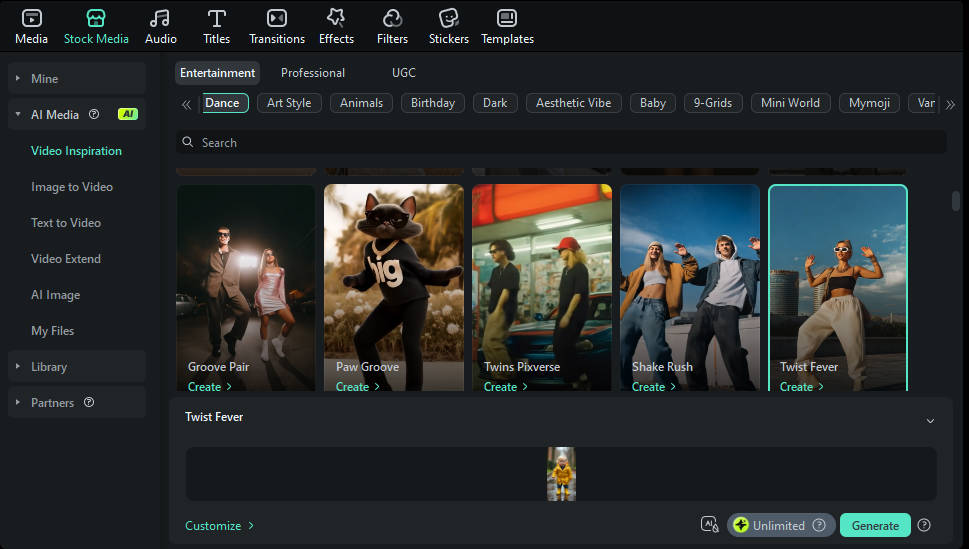Select the Dark category chip
The width and height of the screenshot is (969, 549).
click(x=495, y=103)
